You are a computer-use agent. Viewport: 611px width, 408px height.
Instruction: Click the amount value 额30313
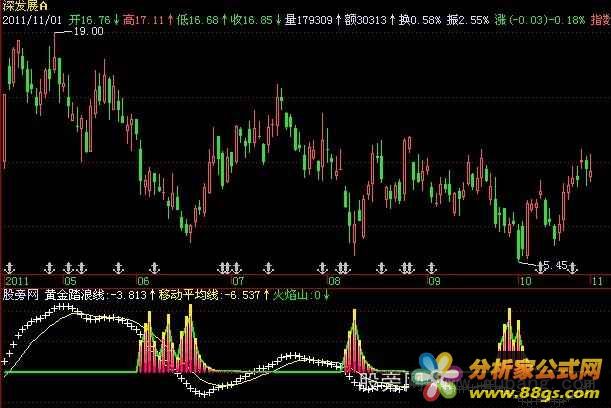(x=366, y=20)
